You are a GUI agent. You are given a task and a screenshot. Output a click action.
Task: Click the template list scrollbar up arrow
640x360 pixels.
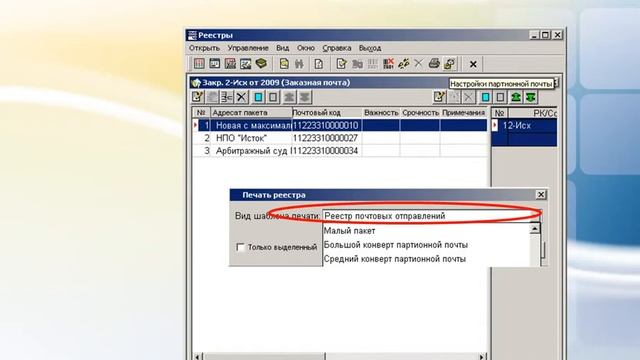pyautogui.click(x=535, y=229)
